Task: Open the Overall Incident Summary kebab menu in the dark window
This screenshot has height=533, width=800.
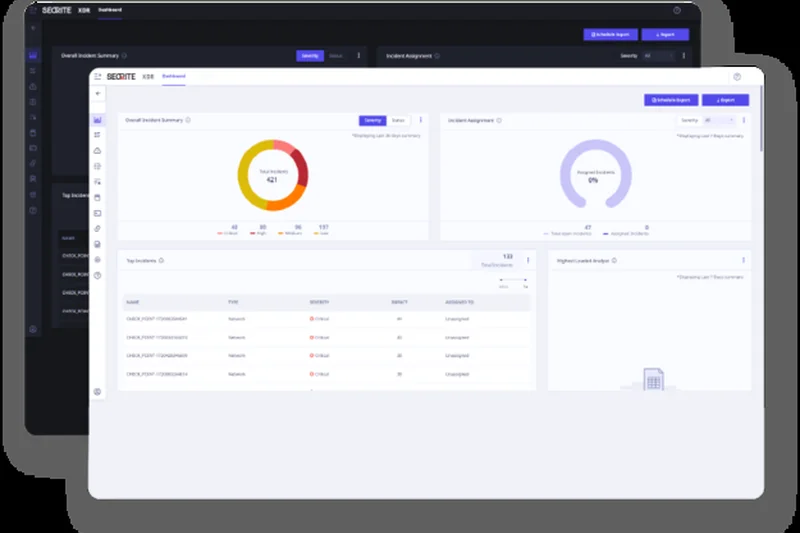Action: [359, 55]
